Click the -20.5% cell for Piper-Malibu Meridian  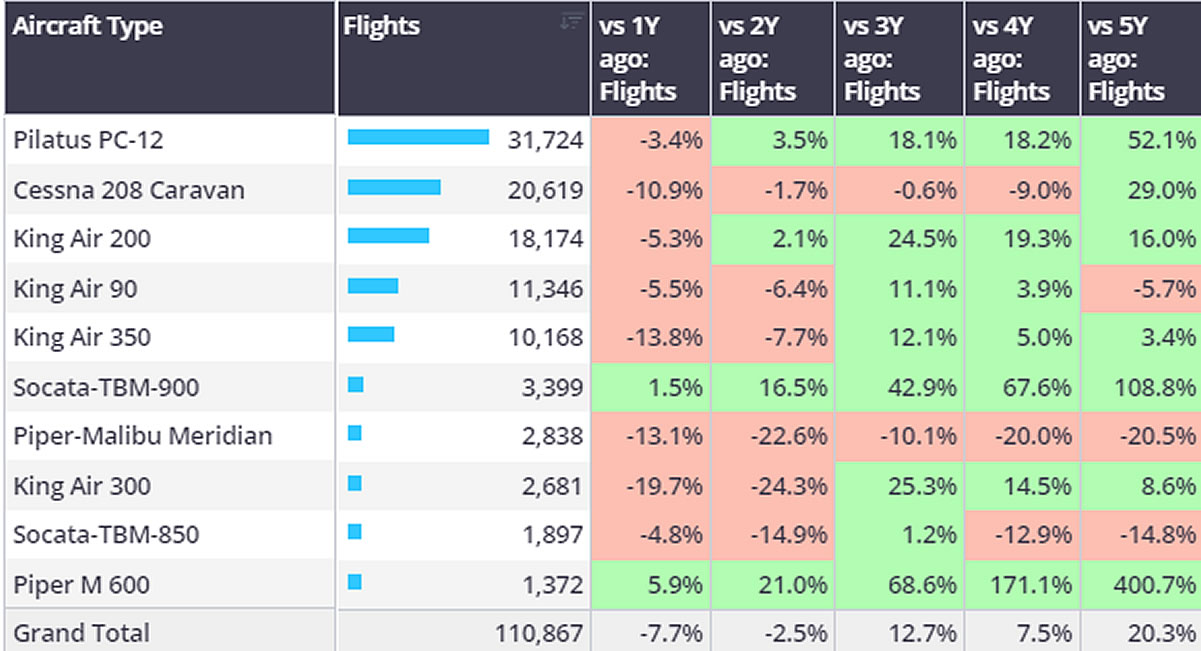pyautogui.click(x=1141, y=436)
